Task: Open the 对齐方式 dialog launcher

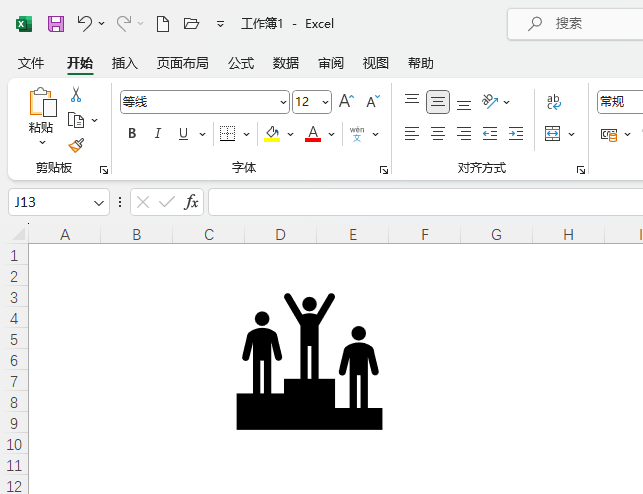Action: [581, 170]
